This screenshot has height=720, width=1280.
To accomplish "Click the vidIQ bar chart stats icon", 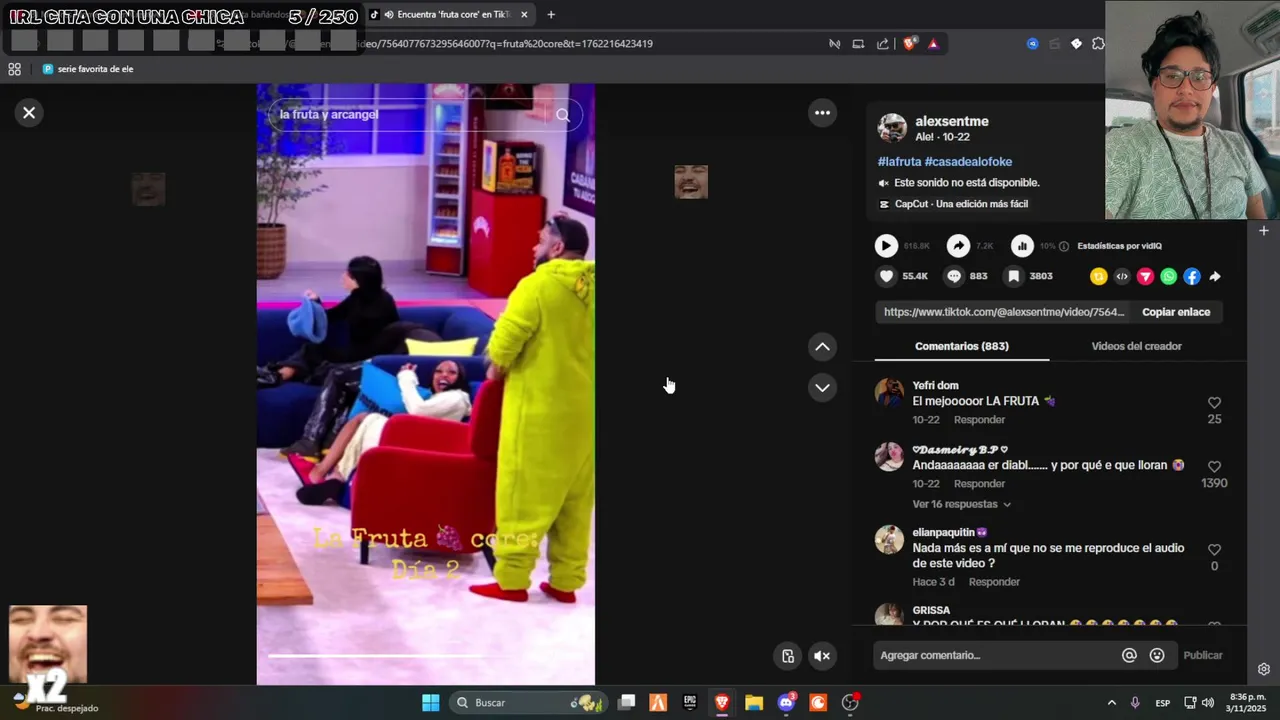I will 1022,245.
